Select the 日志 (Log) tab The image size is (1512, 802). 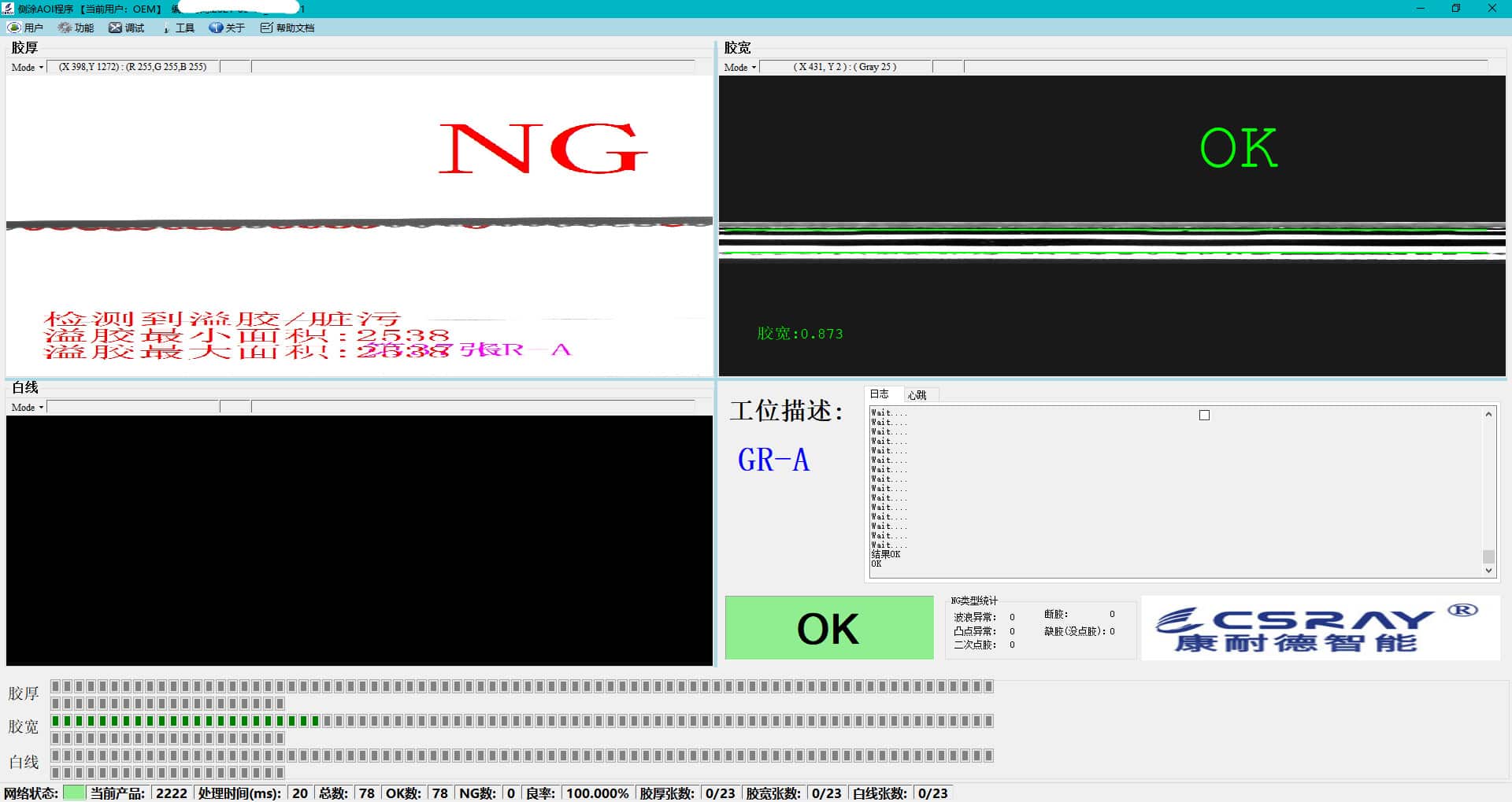coord(880,394)
